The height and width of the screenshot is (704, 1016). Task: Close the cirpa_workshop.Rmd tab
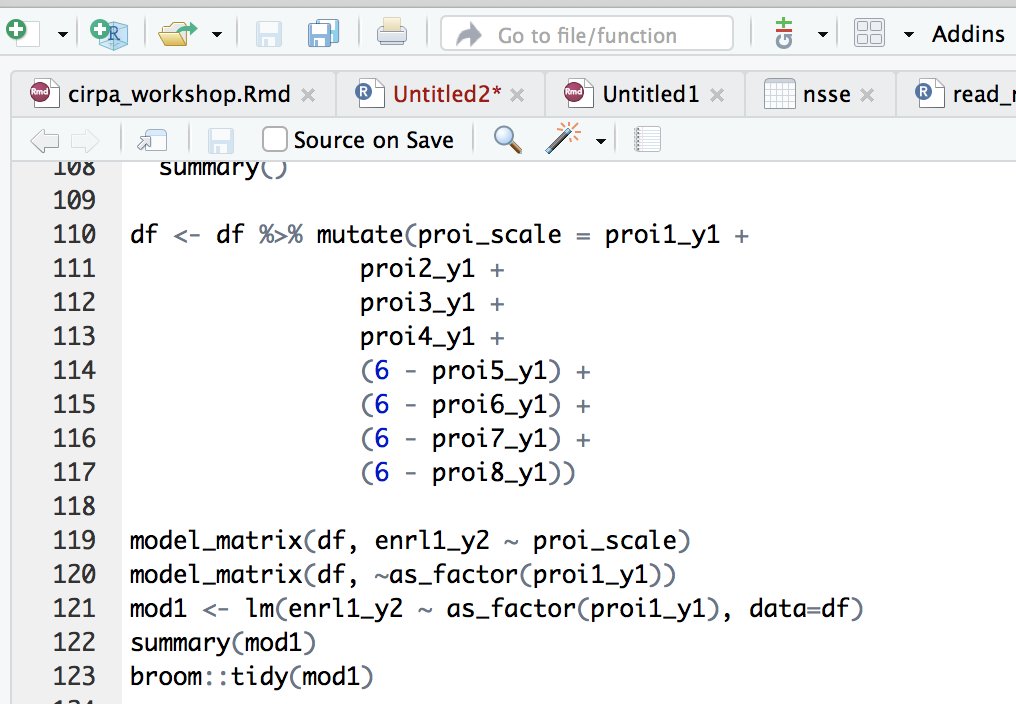coord(308,96)
